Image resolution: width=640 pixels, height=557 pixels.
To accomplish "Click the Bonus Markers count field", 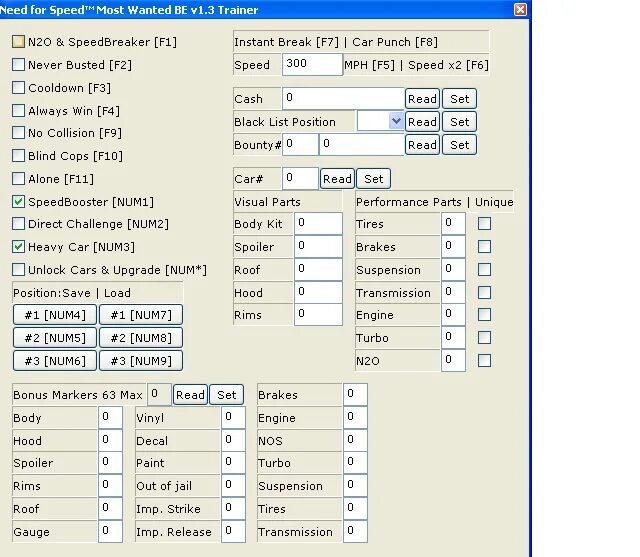I will pos(159,394).
